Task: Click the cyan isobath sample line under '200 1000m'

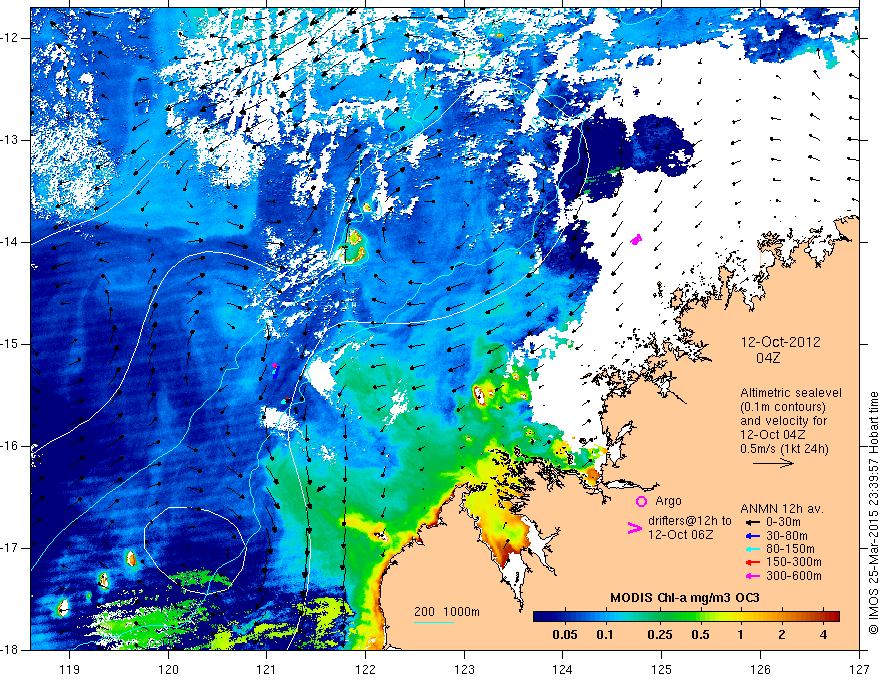Action: (434, 622)
